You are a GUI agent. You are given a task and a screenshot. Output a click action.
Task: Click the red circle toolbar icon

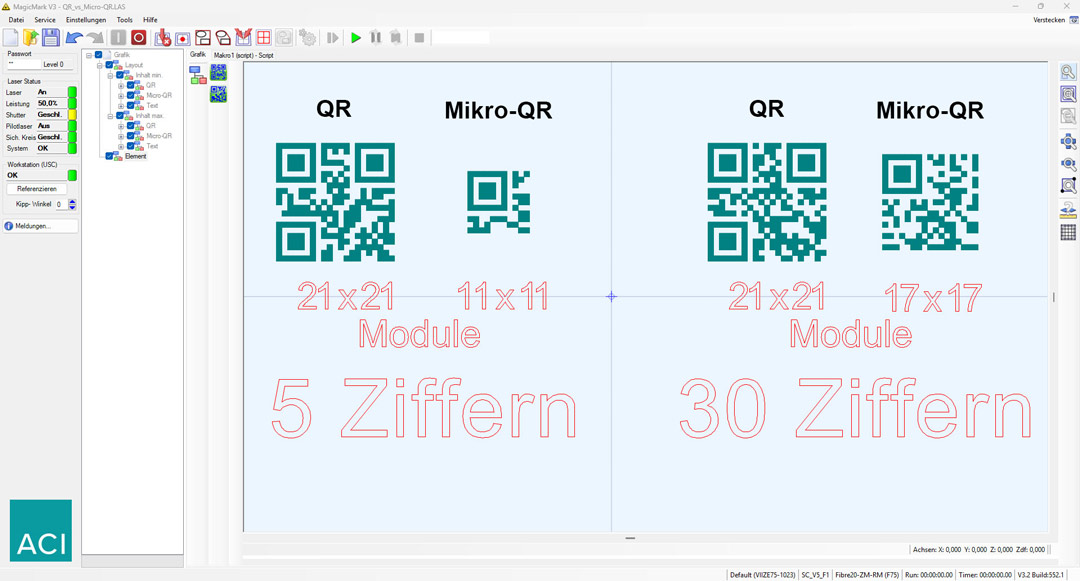138,37
